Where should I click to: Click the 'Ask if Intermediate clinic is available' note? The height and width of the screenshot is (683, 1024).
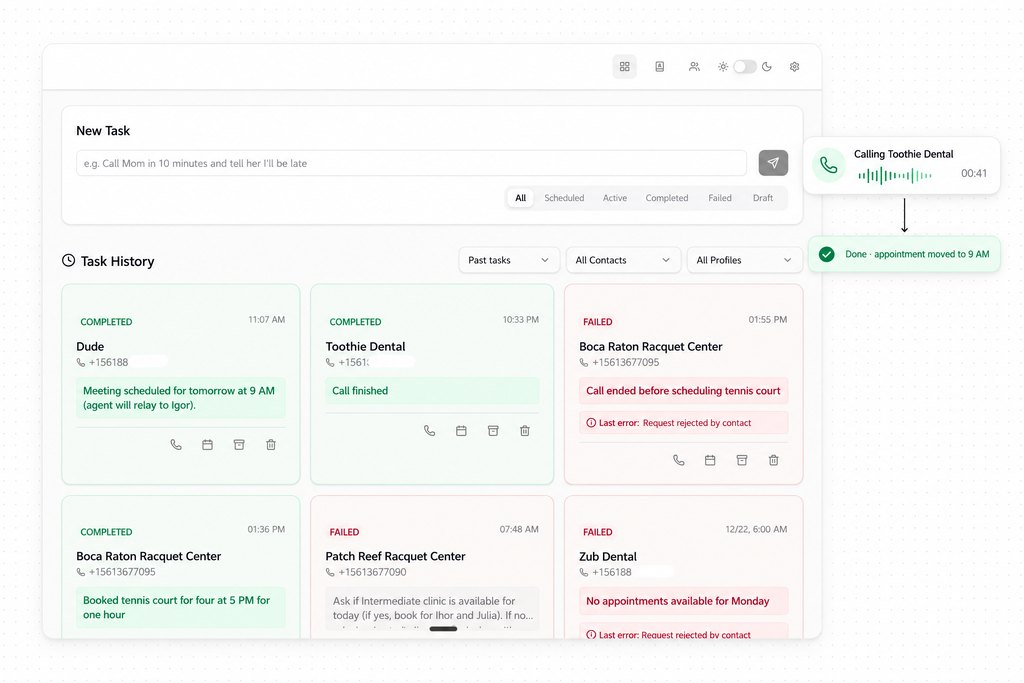432,608
